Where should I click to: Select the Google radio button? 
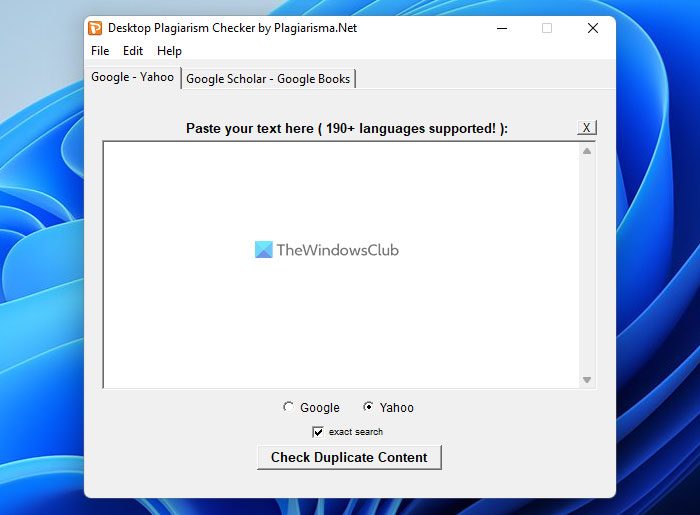288,407
